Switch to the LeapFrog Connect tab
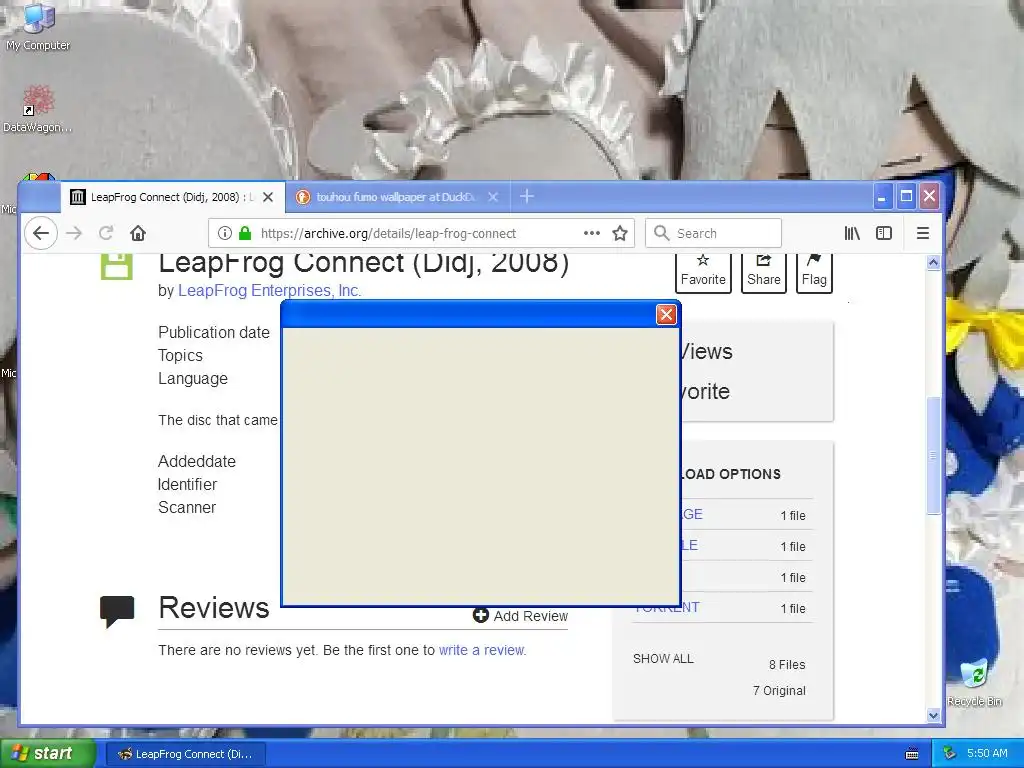This screenshot has width=1024, height=768. pyautogui.click(x=173, y=197)
